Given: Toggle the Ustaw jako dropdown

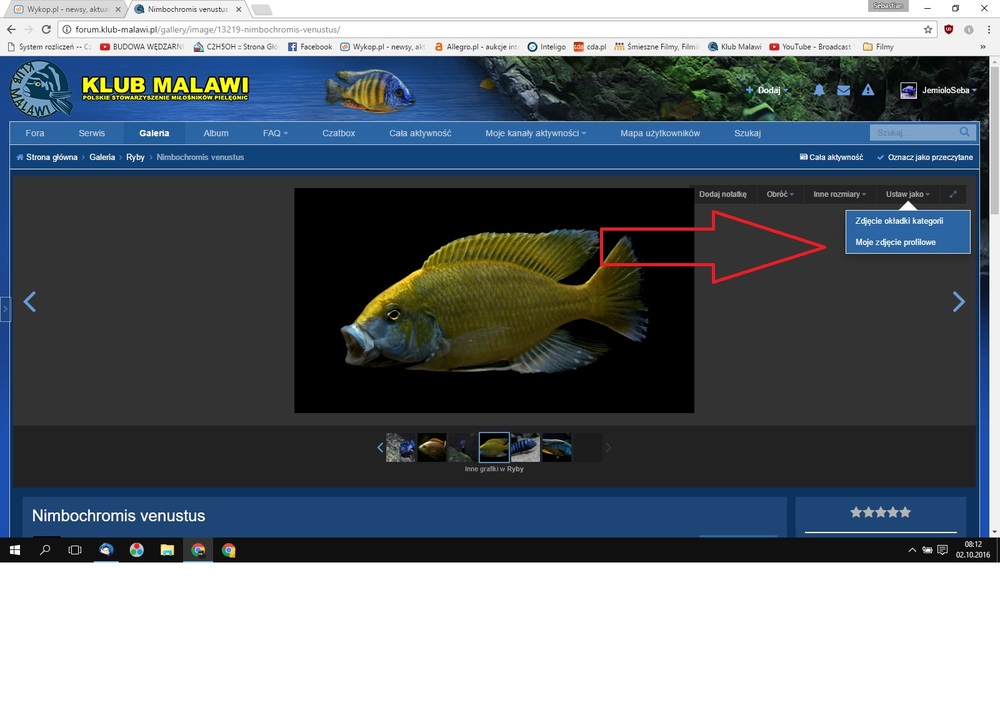Looking at the screenshot, I should coord(908,194).
